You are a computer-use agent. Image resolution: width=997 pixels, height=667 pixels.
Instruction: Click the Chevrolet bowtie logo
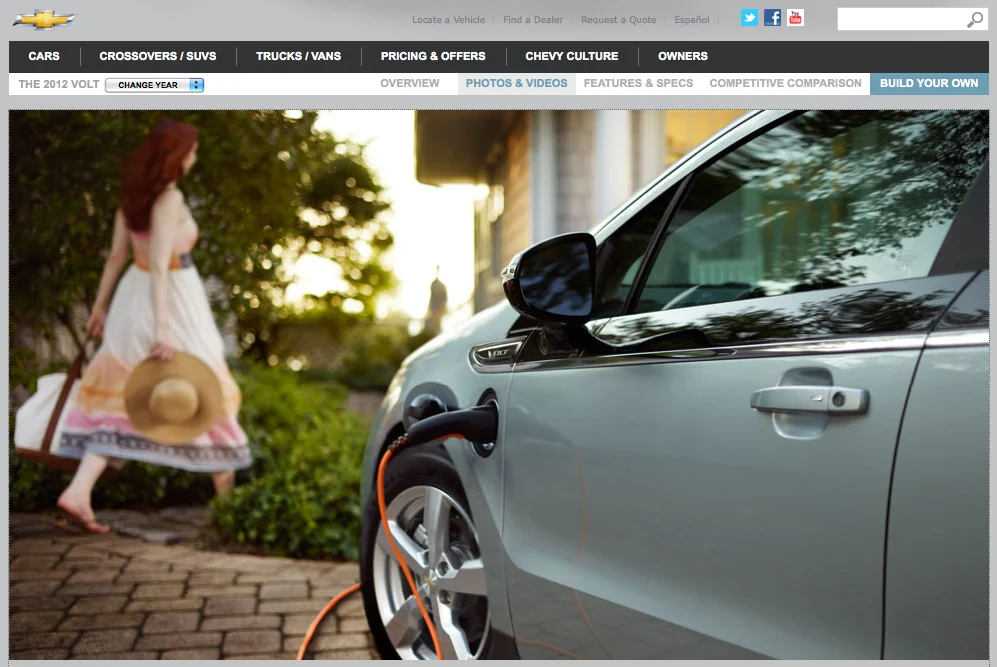(x=44, y=20)
